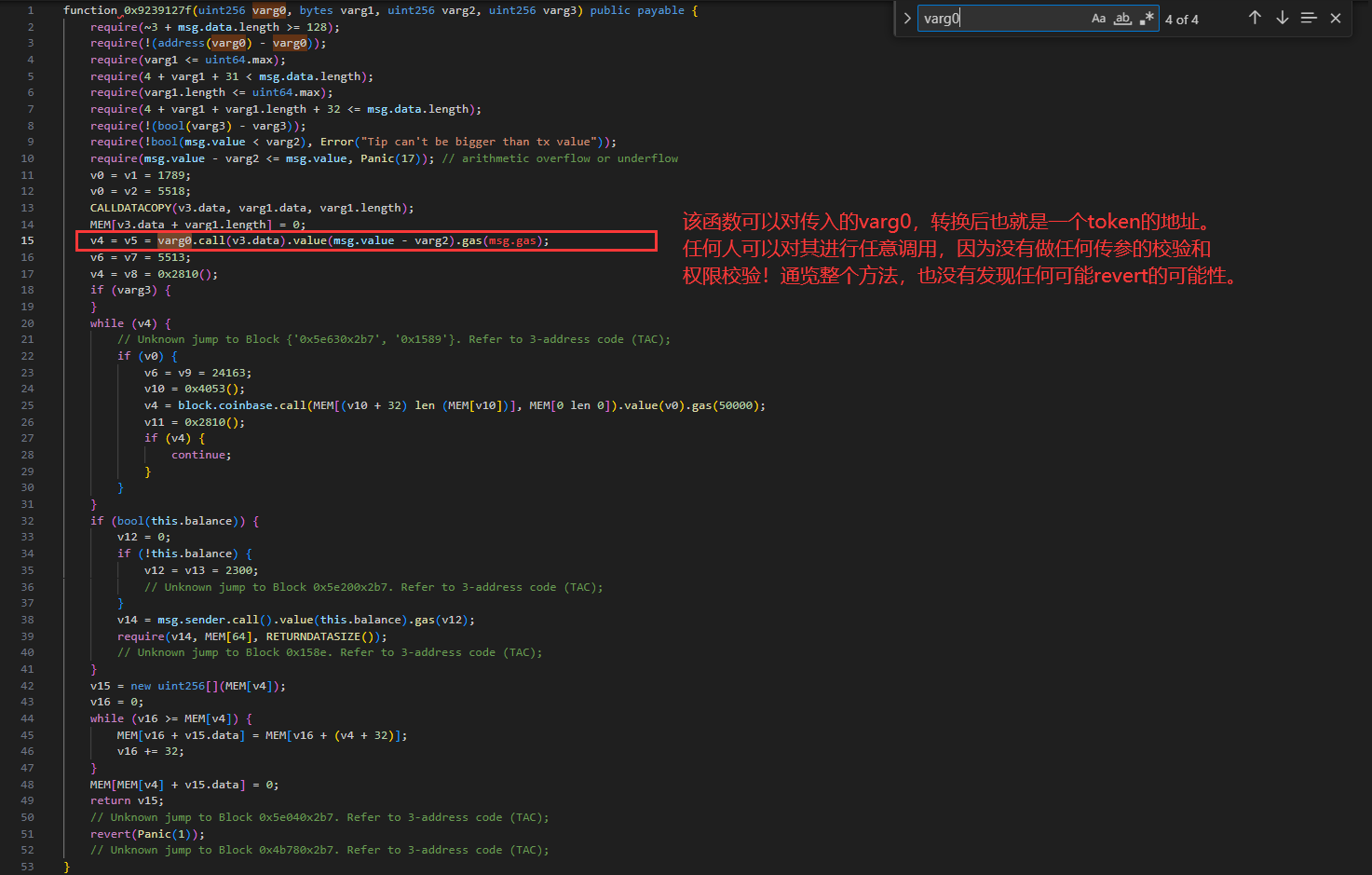Image resolution: width=1372 pixels, height=875 pixels.
Task: Click 'if (bool(this.balance)) {' line
Action: 174,521
